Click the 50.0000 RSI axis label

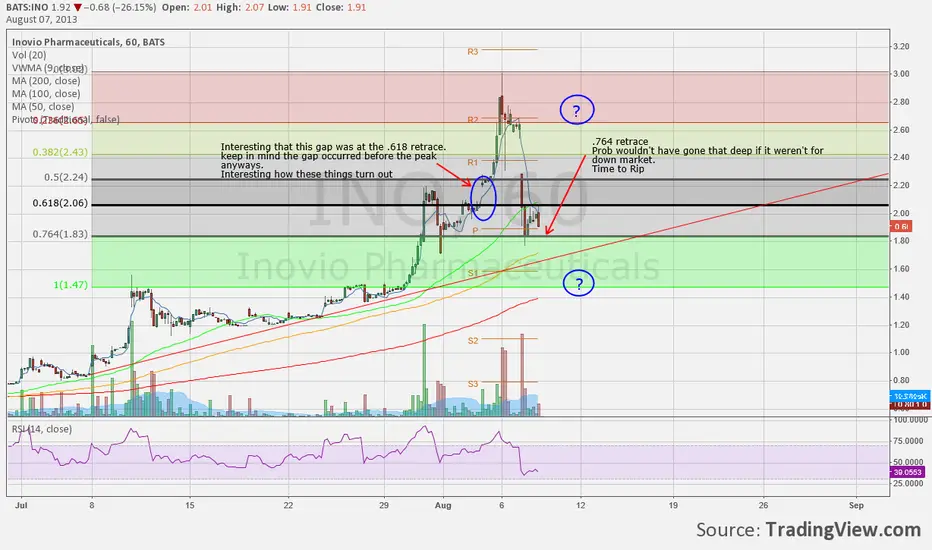pyautogui.click(x=908, y=462)
